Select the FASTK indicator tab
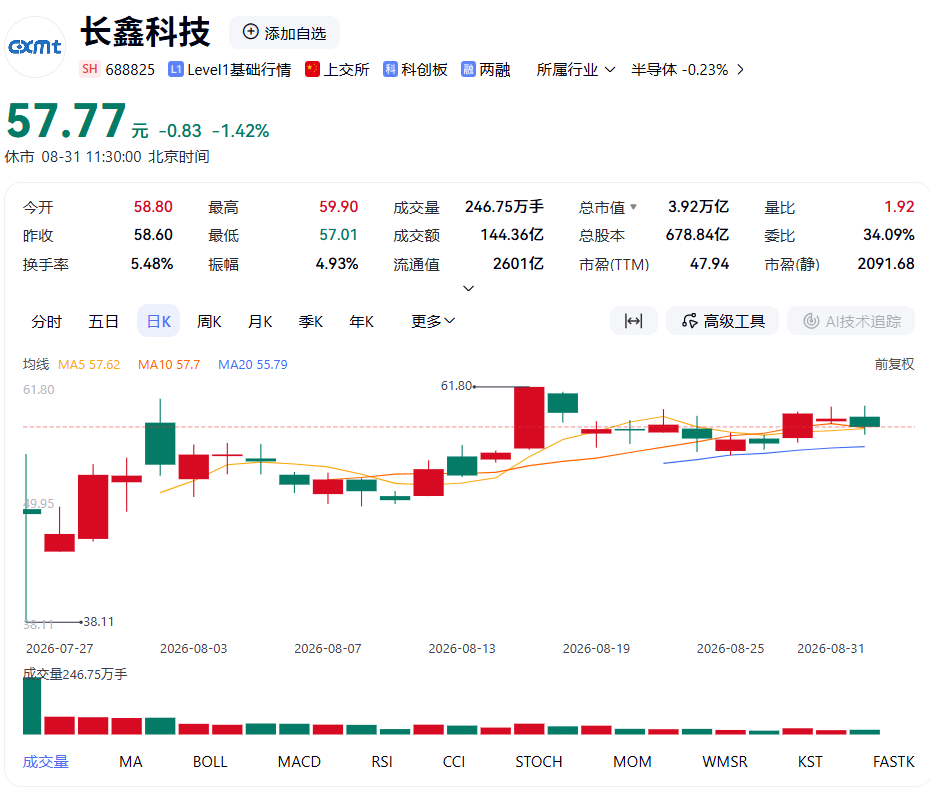The width and height of the screenshot is (930, 790). click(894, 762)
